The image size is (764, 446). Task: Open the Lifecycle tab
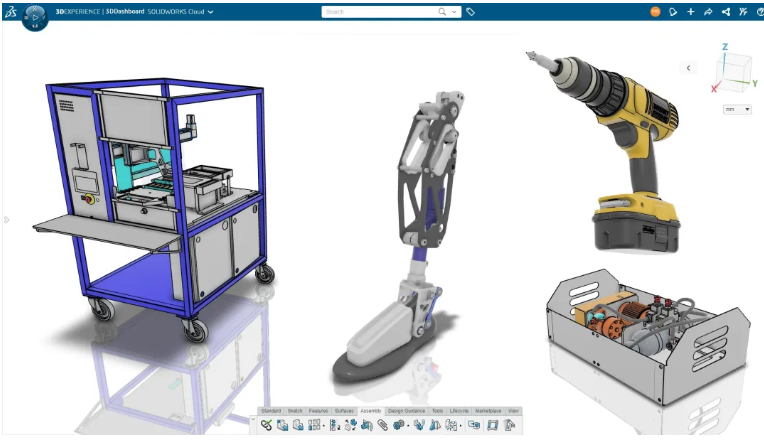coord(459,411)
